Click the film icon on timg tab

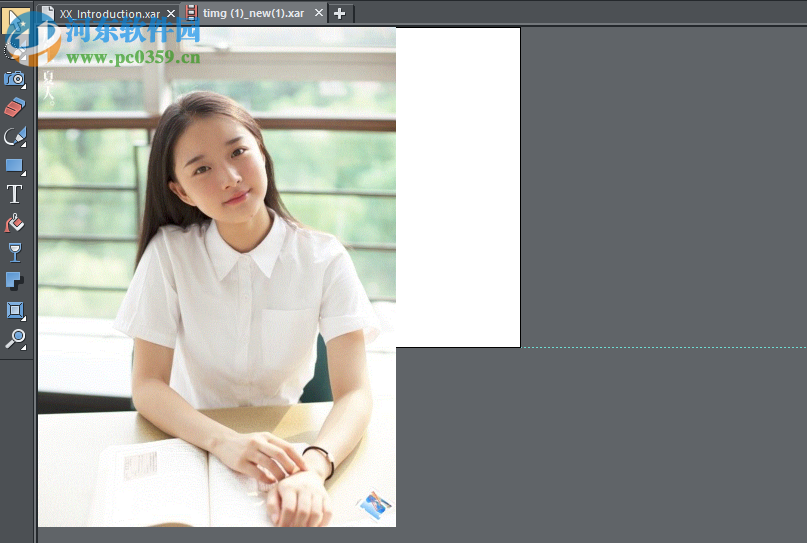[x=191, y=13]
